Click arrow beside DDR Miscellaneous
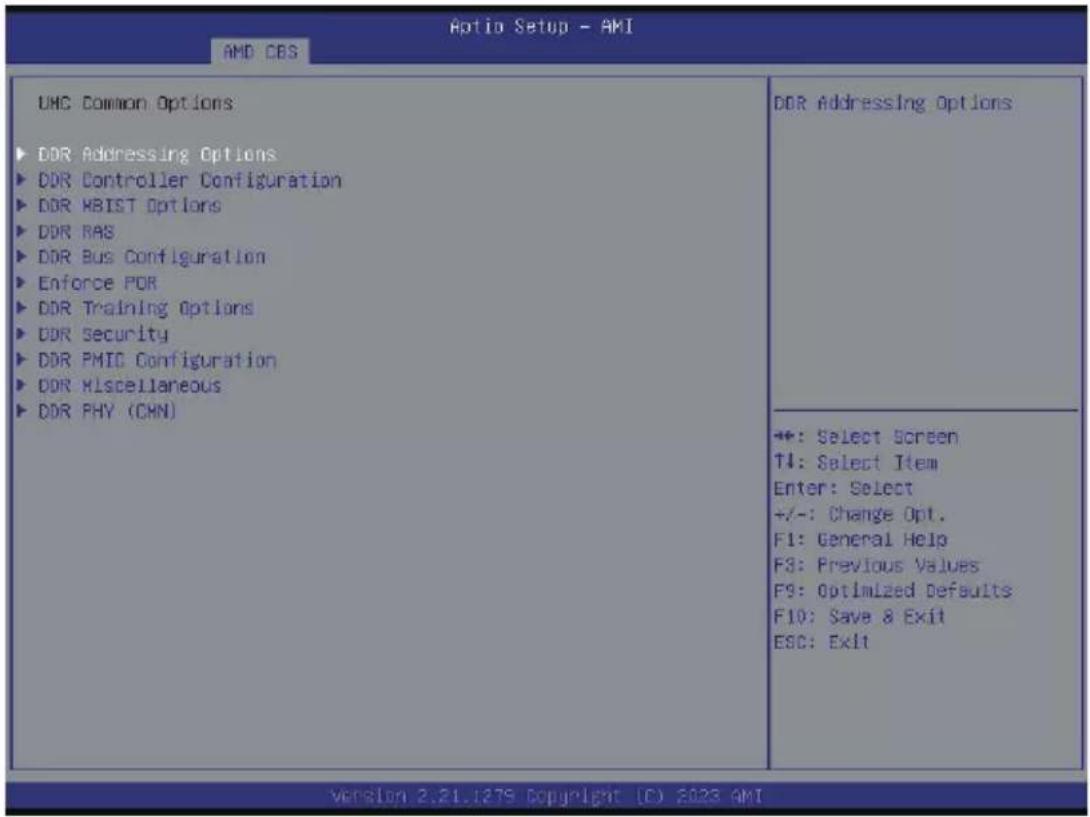This screenshot has height=817, width=1090. click(x=22, y=386)
